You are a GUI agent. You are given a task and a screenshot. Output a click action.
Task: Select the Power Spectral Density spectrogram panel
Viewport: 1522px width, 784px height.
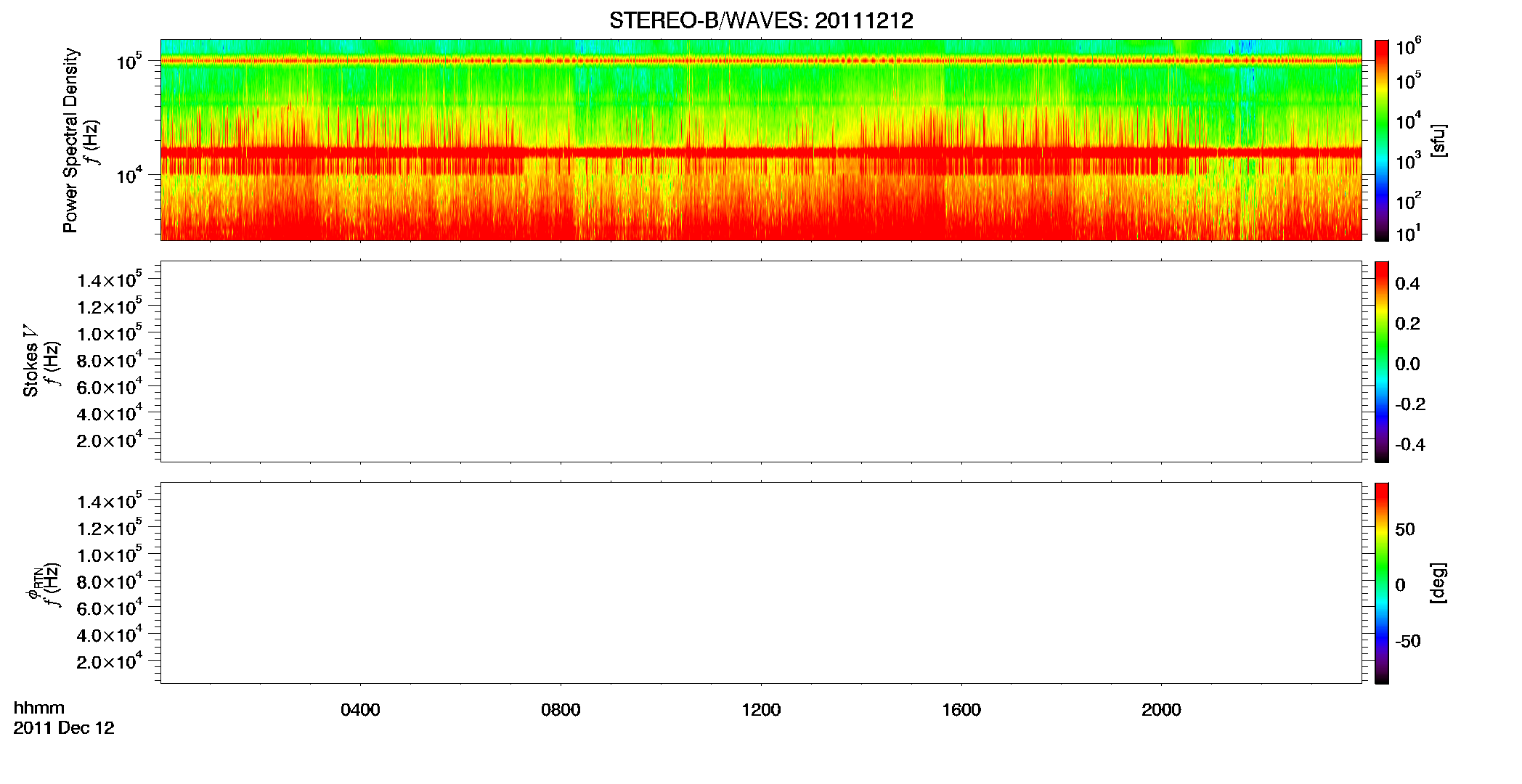tap(761, 139)
